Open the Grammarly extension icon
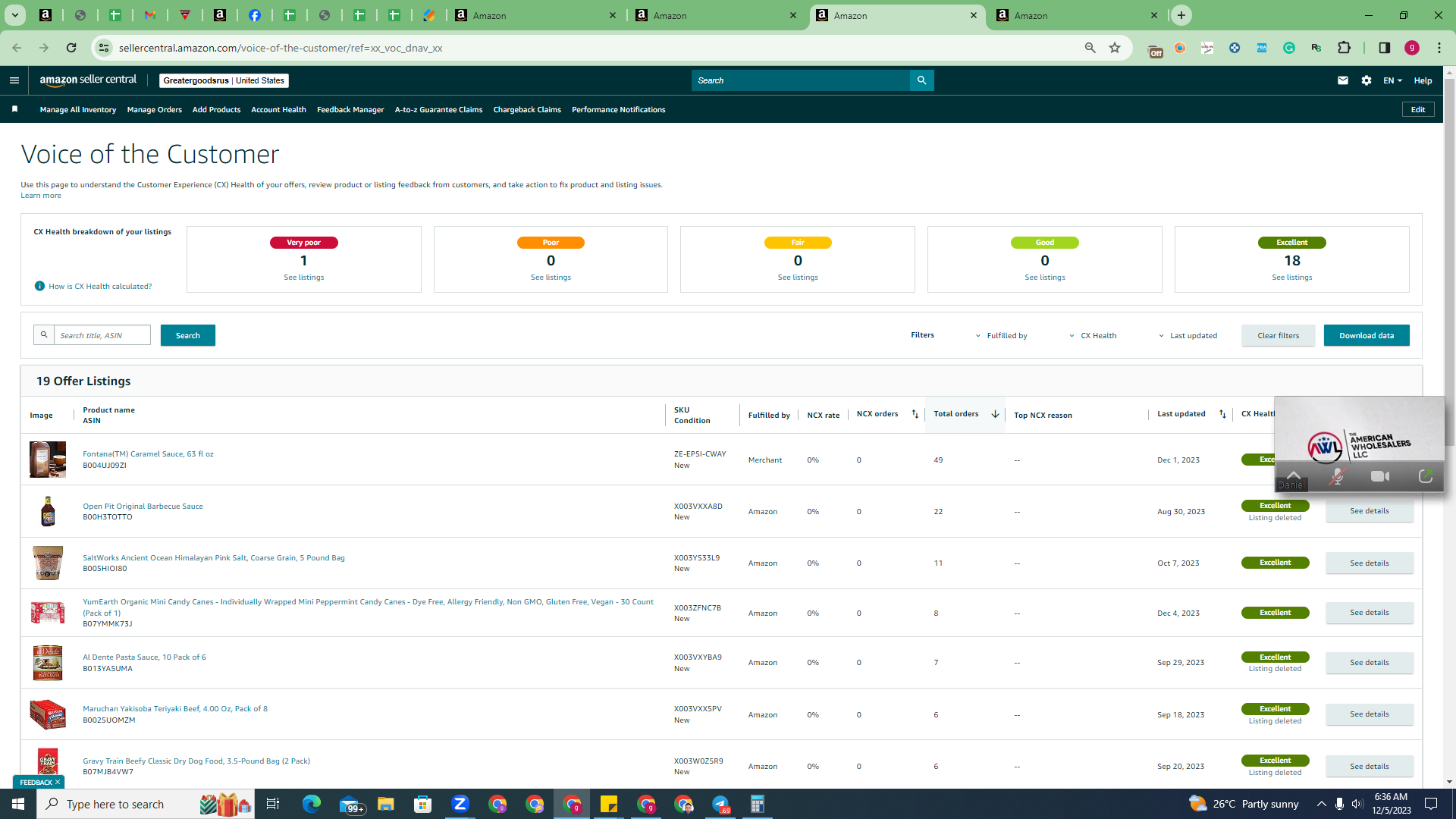1456x819 pixels. (x=1289, y=48)
